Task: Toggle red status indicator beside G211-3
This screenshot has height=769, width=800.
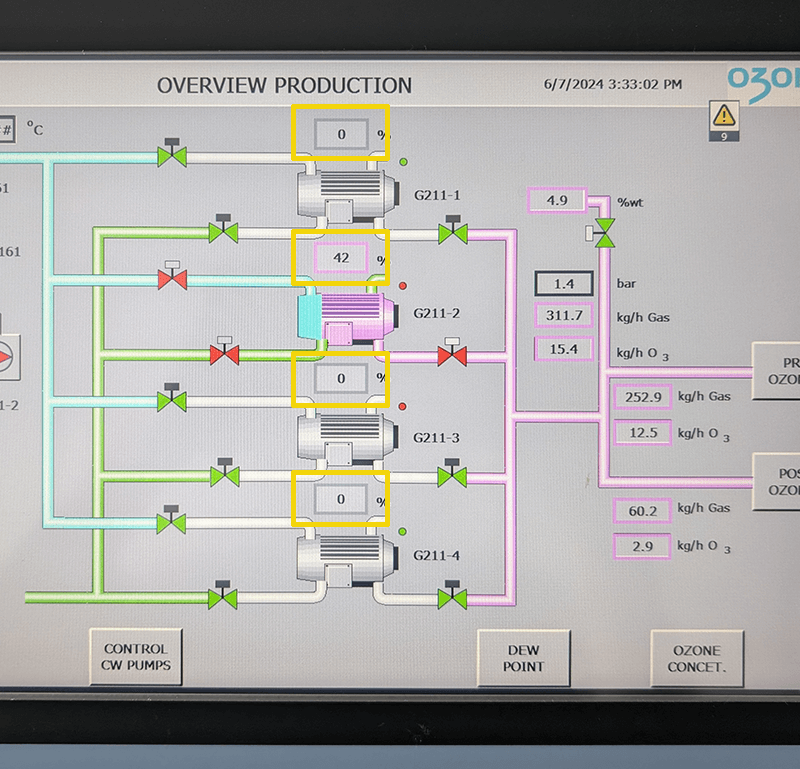Action: (x=402, y=407)
